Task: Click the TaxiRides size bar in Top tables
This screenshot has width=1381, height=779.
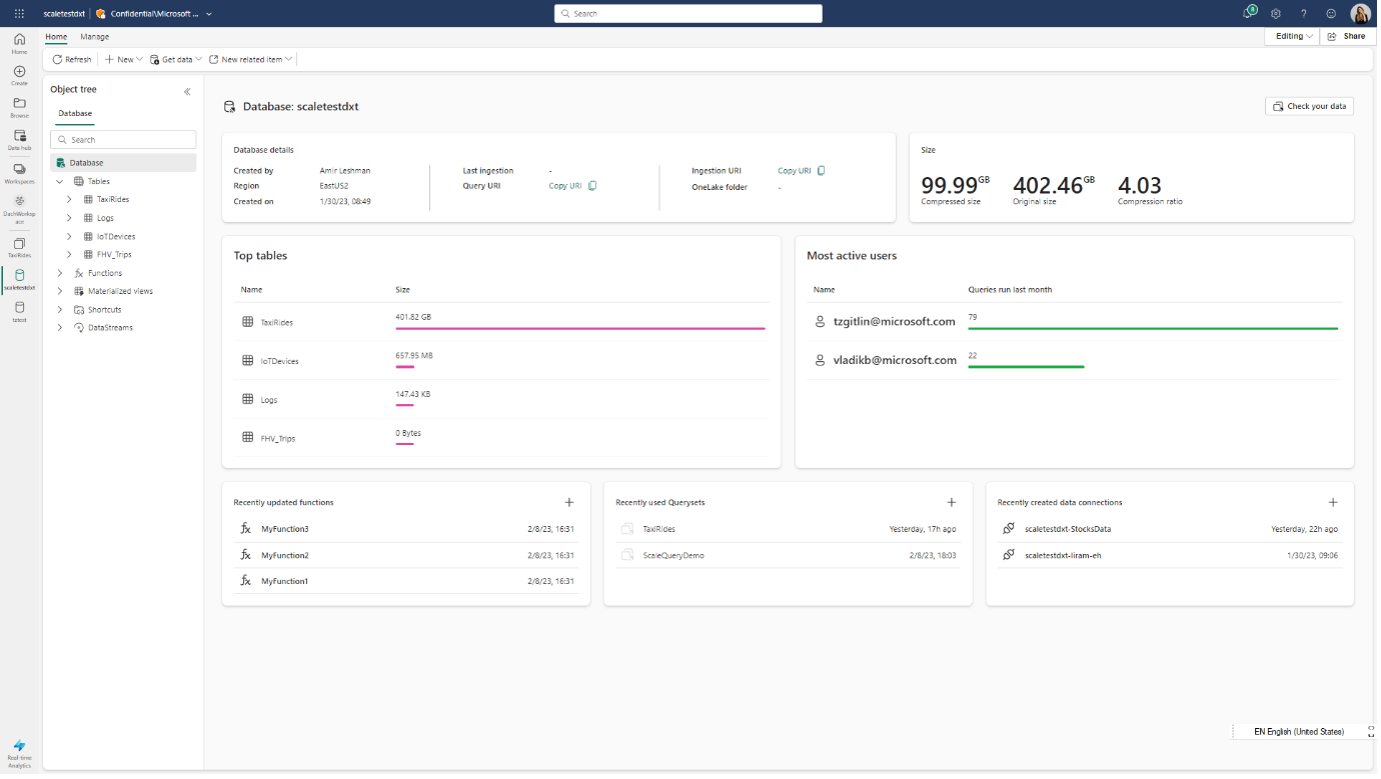Action: coord(581,328)
